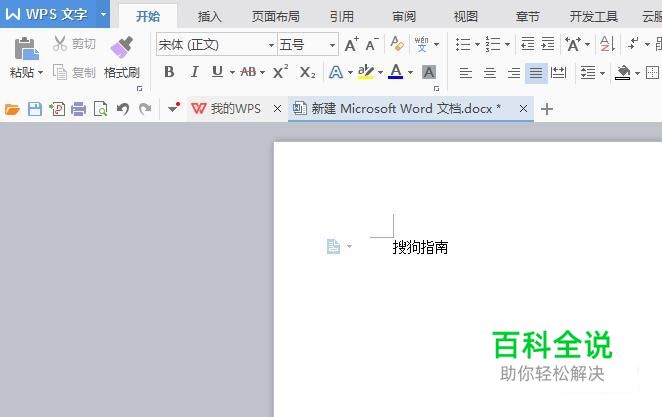Close the 我的WPS tab
Screen dimensions: 662x417
point(277,109)
